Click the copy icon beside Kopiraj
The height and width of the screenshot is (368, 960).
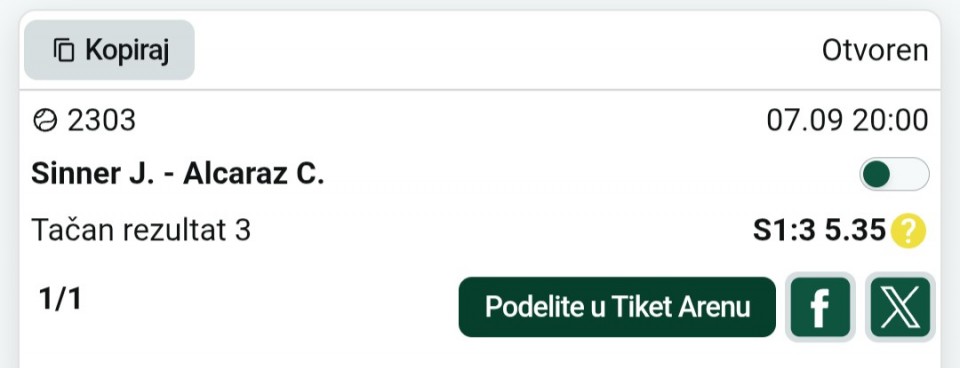pyautogui.click(x=64, y=50)
